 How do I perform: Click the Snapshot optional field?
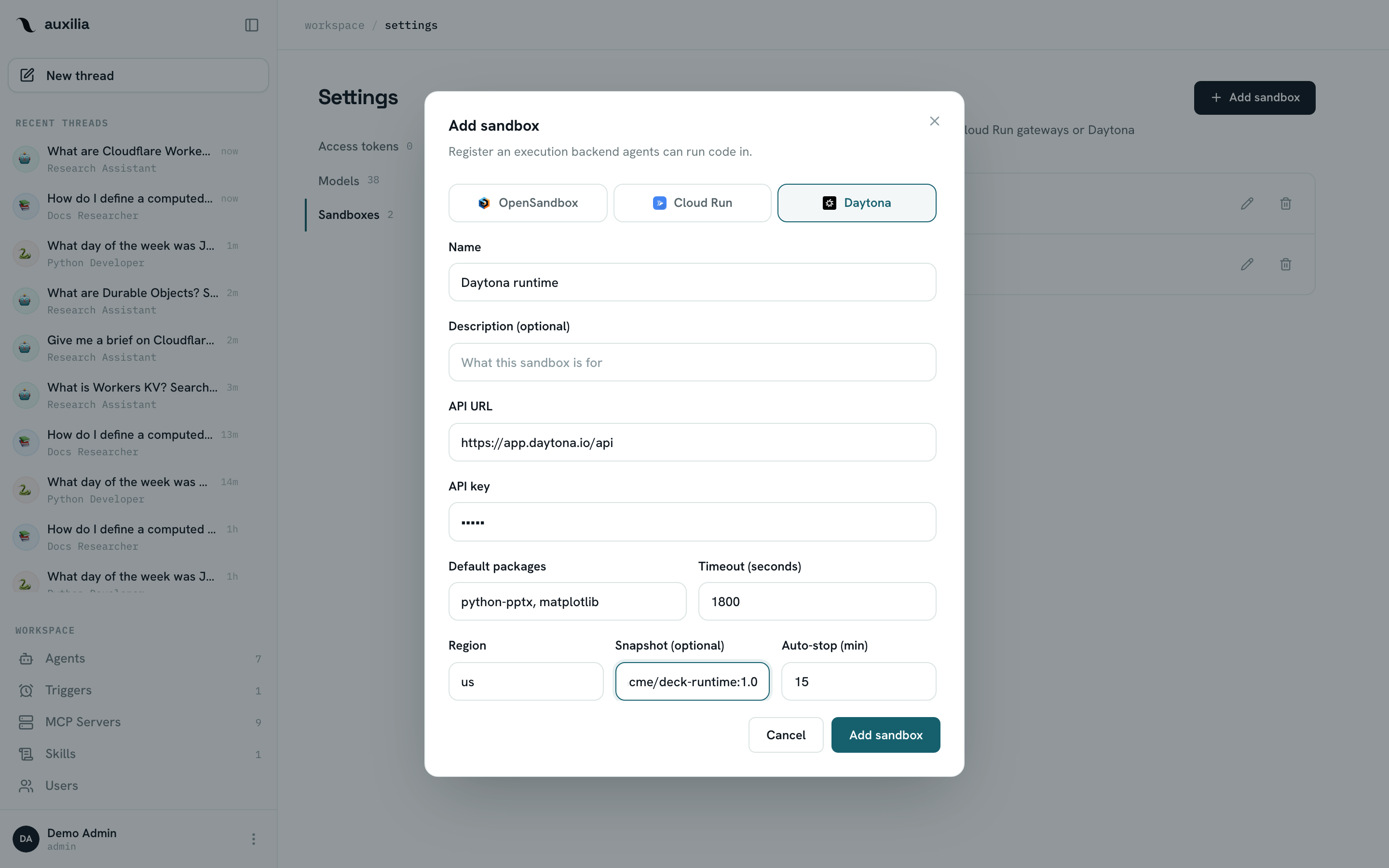[x=692, y=681]
